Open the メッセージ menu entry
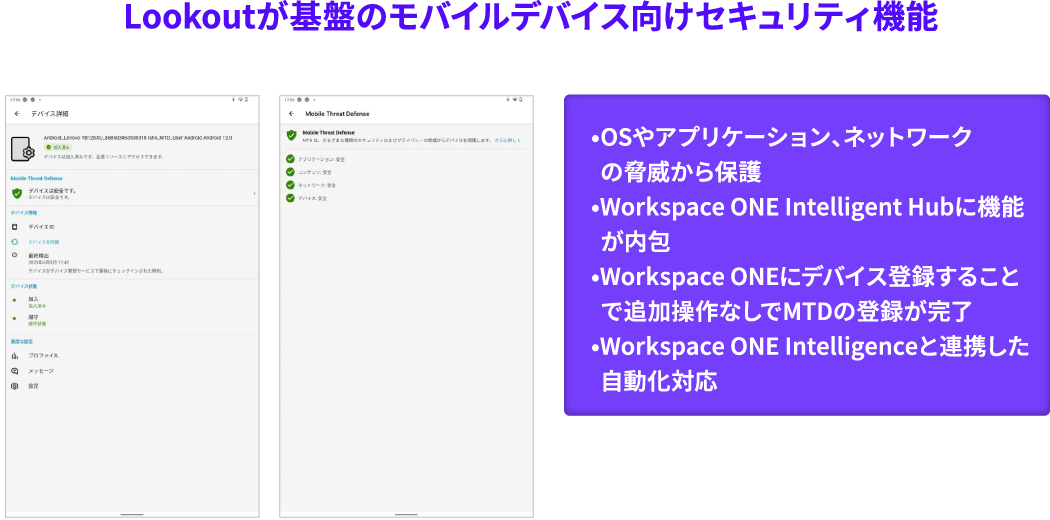 [x=41, y=371]
